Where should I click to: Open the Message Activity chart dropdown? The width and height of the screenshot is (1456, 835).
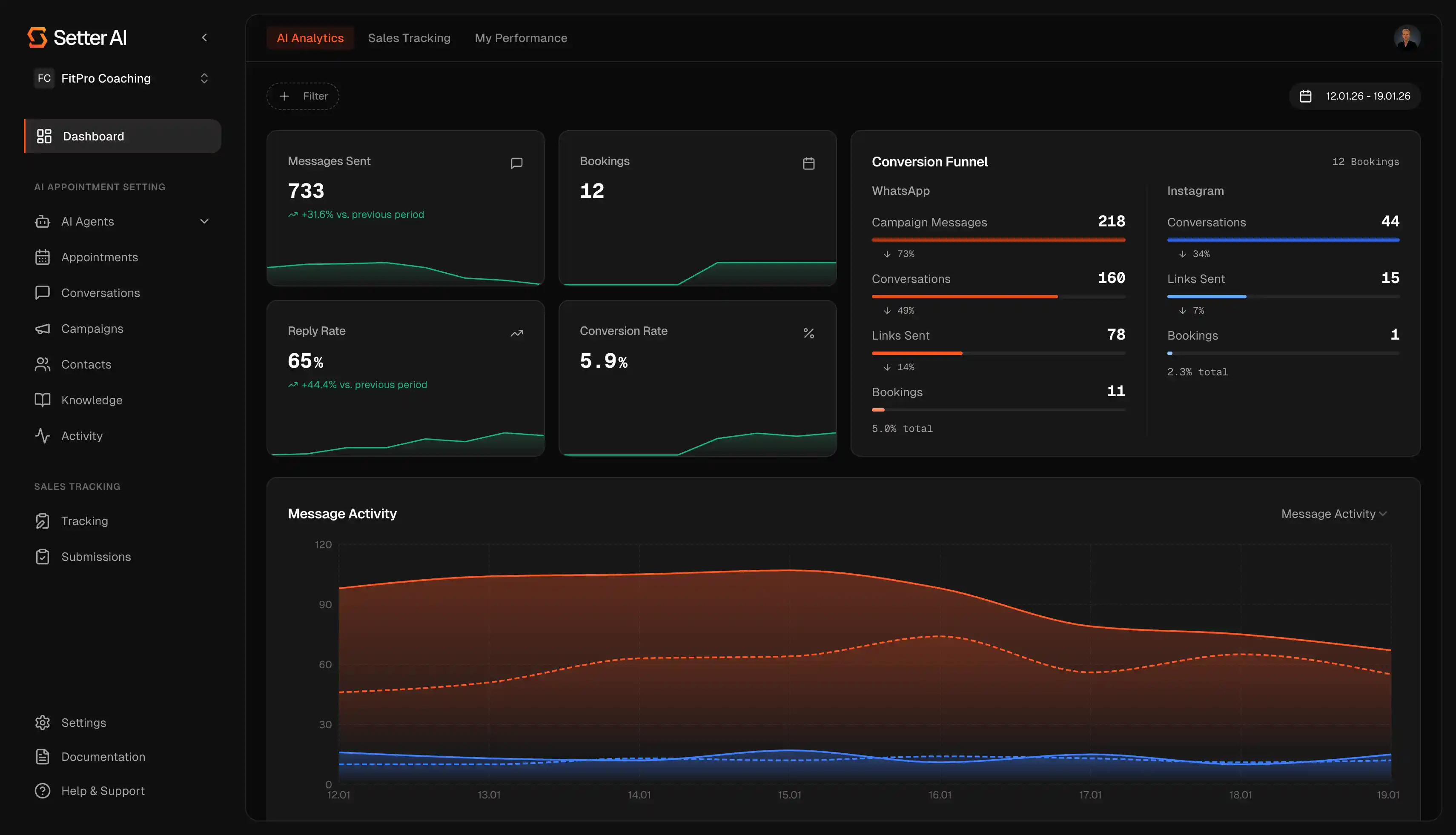click(1333, 514)
